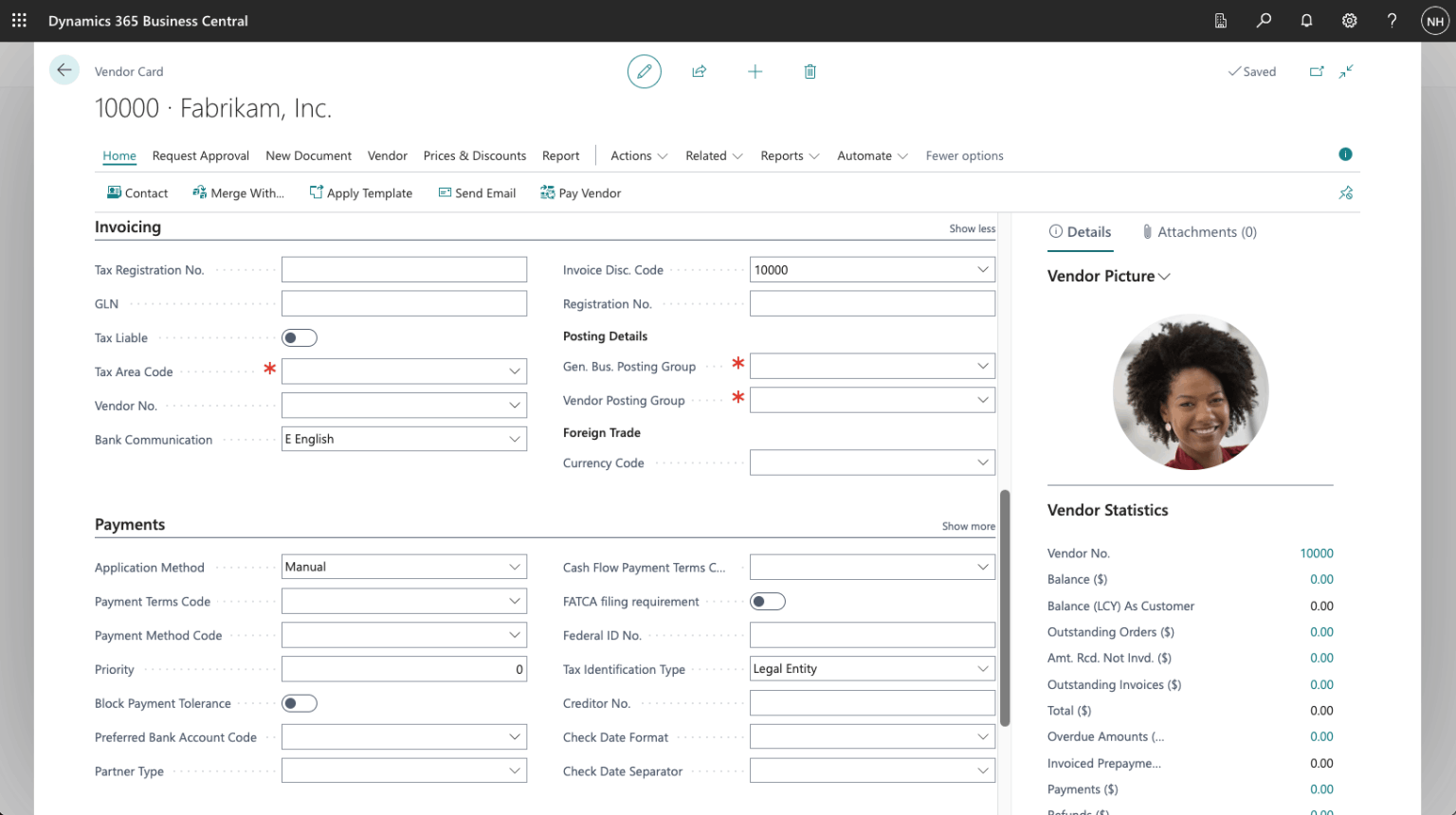Open the NH user account avatar
The width and height of the screenshot is (1456, 815).
[x=1435, y=21]
